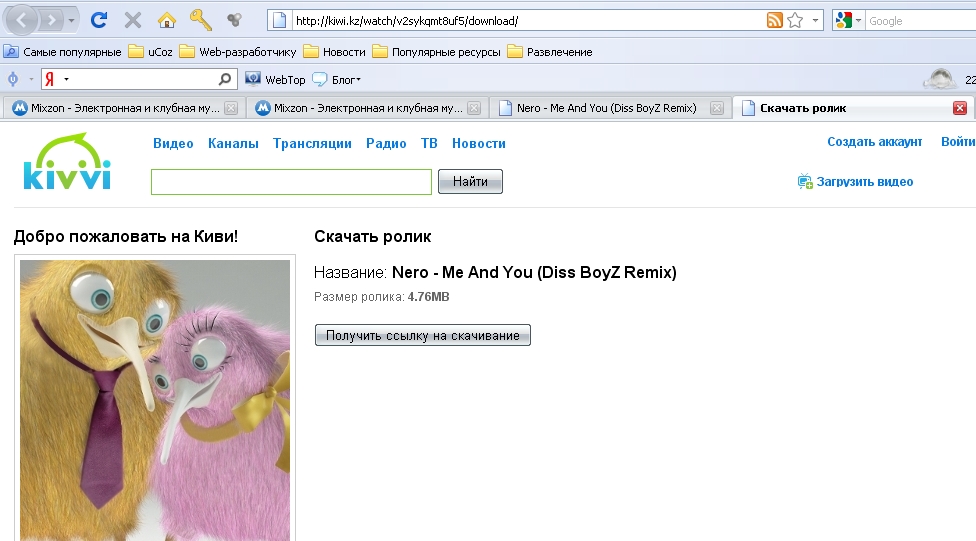Click the Yandex bar blue logo icon
The width and height of the screenshot is (976, 541).
[12, 79]
